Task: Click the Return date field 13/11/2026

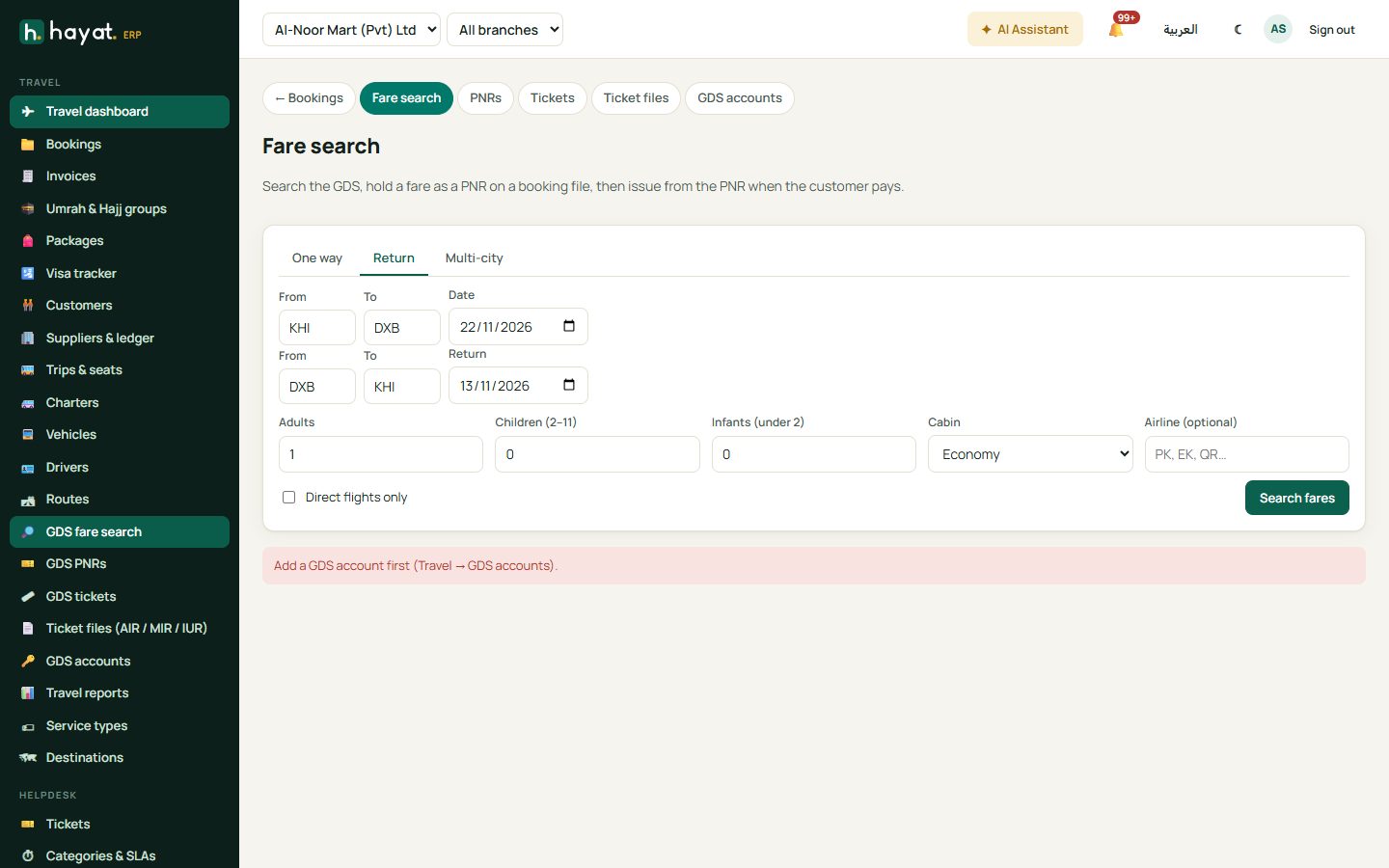Action: (x=518, y=386)
